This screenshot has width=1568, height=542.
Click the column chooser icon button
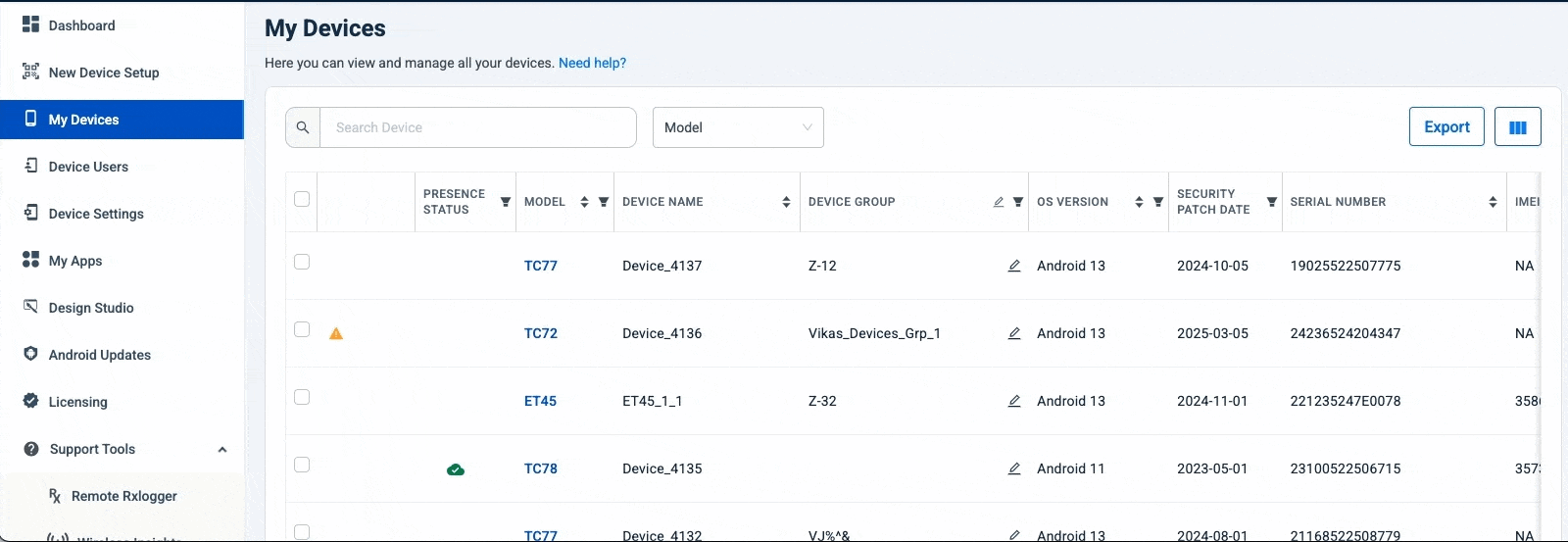[1517, 127]
